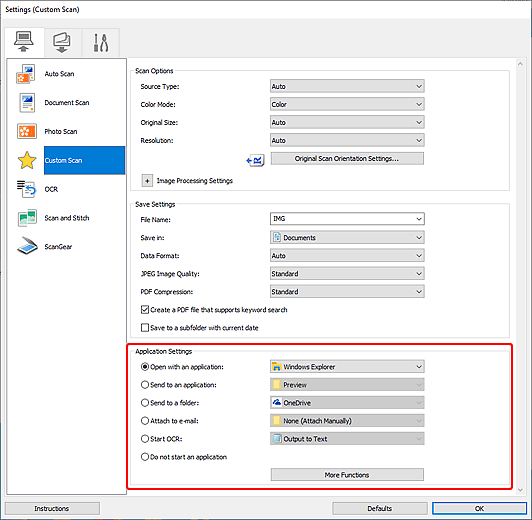Screen dimensions: 532x520
Task: Expand the Data Format dropdown
Action: pyautogui.click(x=347, y=256)
